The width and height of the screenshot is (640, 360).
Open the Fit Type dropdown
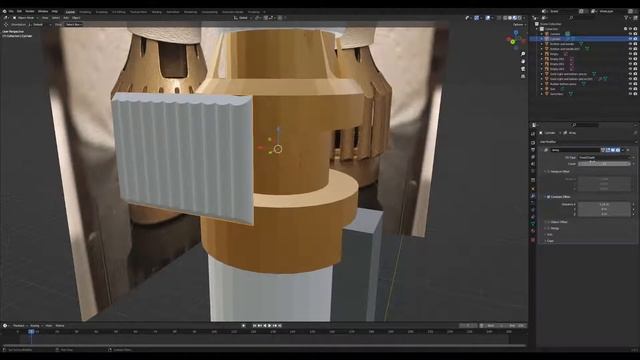coord(604,158)
